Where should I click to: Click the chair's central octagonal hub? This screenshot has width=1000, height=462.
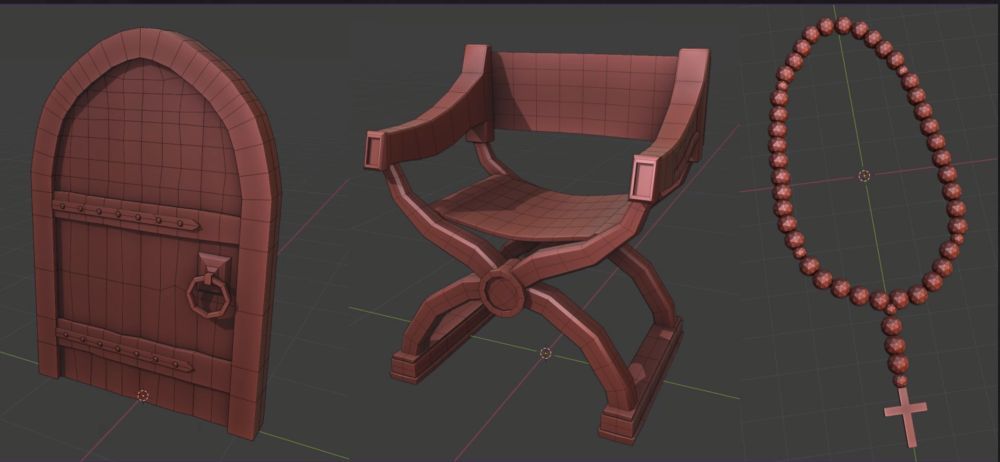[x=502, y=292]
